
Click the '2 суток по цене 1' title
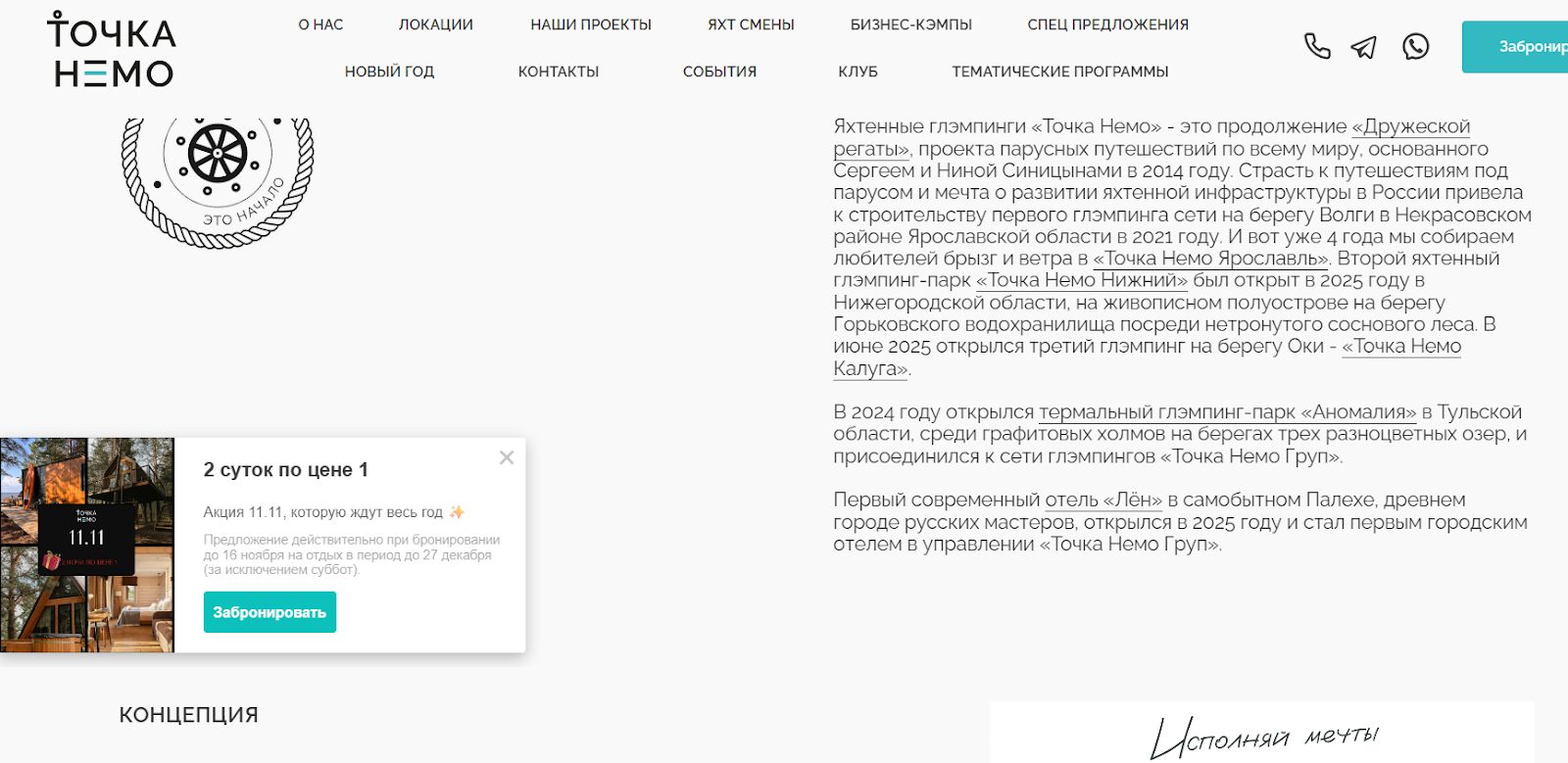(x=286, y=470)
